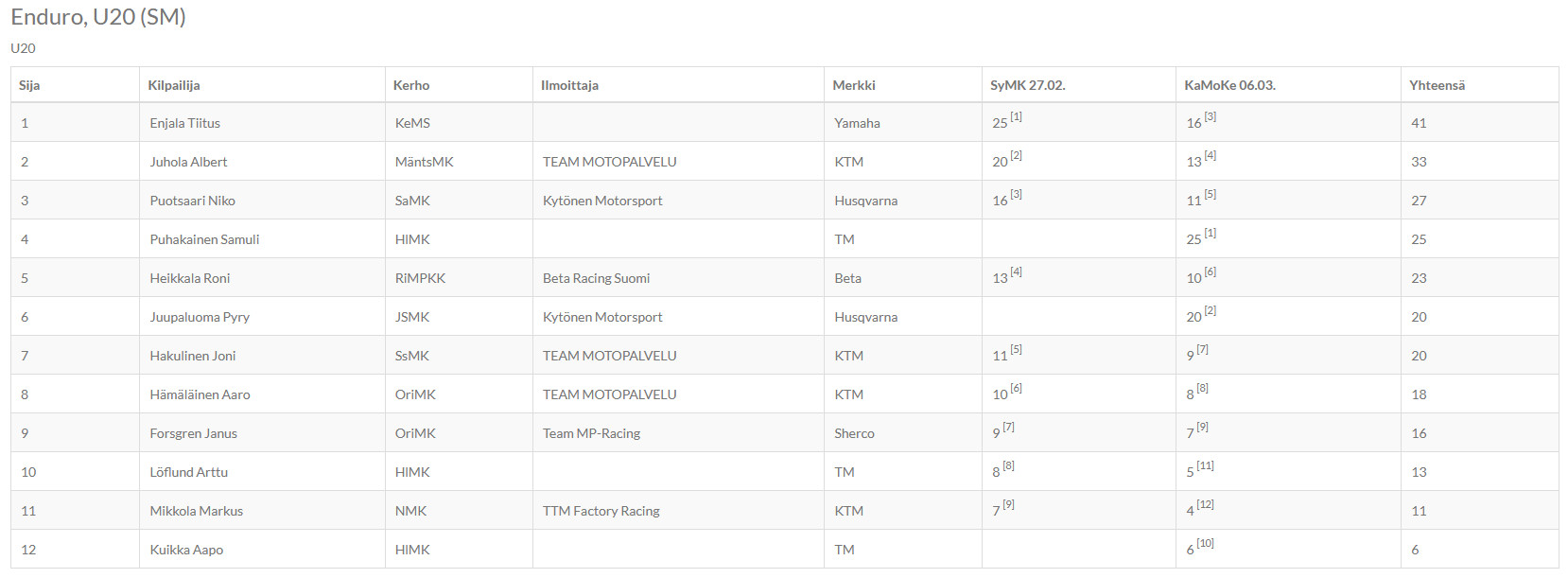Click the 'Enduro, U20 (SM)' heading
Screen dimensions: 1568x578
[x=98, y=17]
